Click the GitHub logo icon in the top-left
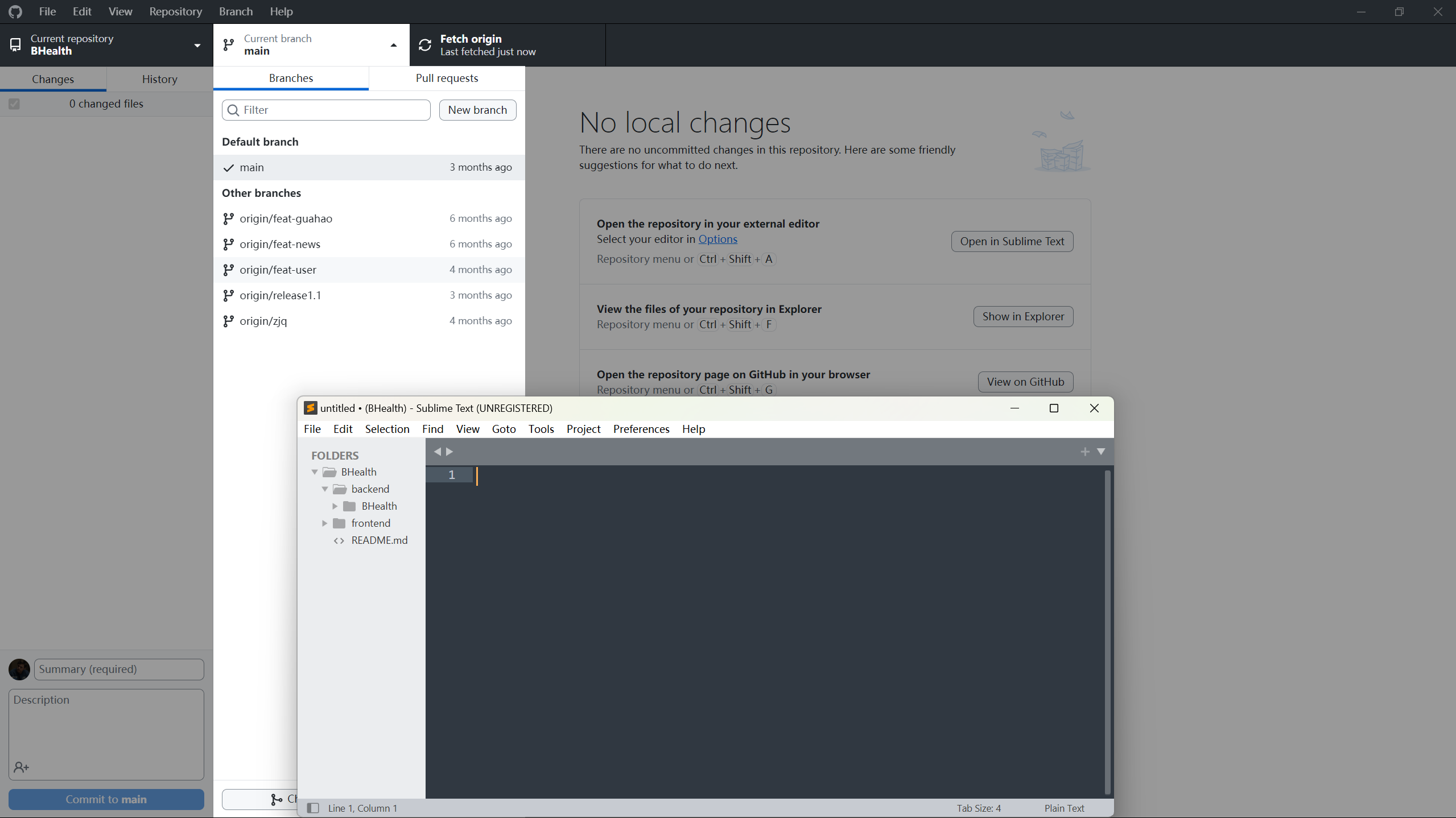1456x818 pixels. (15, 11)
